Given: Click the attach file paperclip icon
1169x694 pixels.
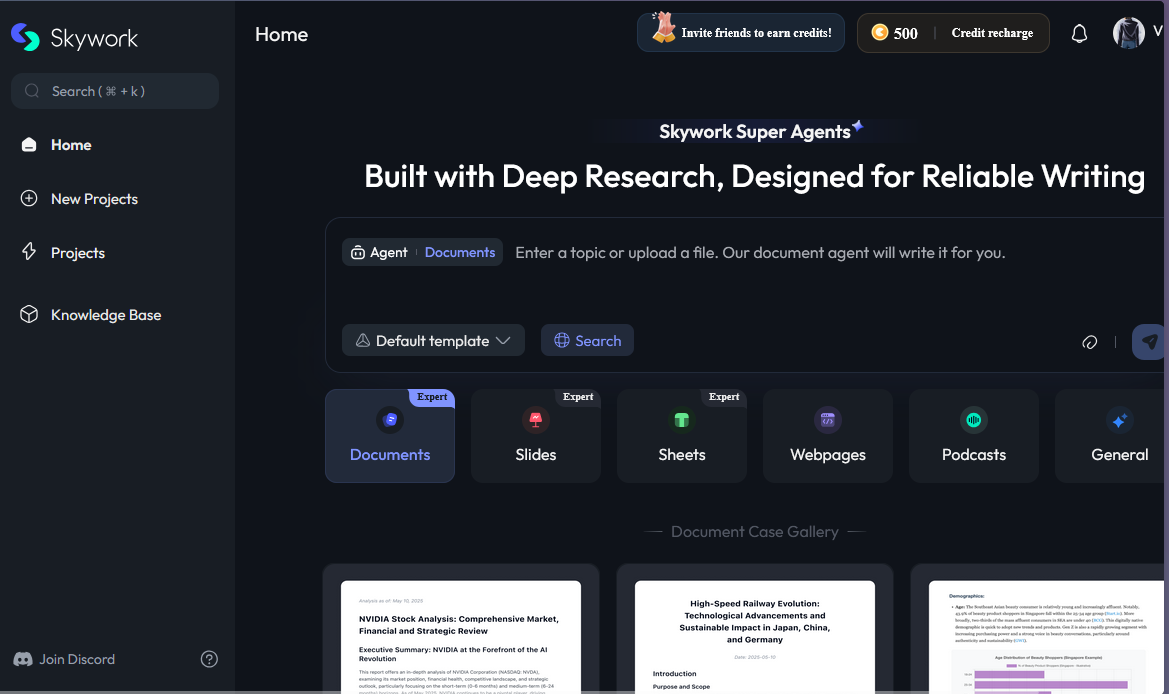Looking at the screenshot, I should coord(1090,341).
